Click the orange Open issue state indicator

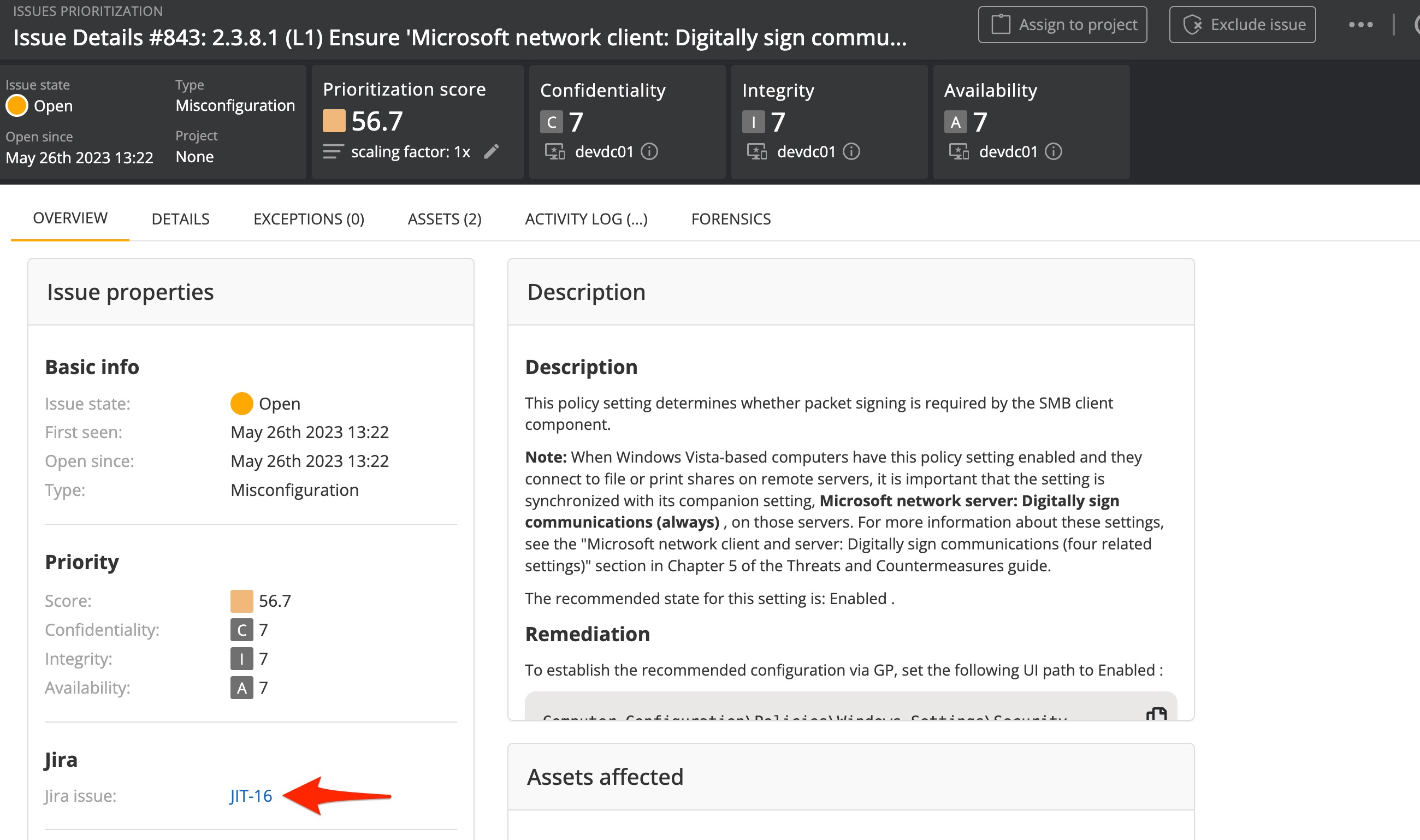pyautogui.click(x=17, y=105)
